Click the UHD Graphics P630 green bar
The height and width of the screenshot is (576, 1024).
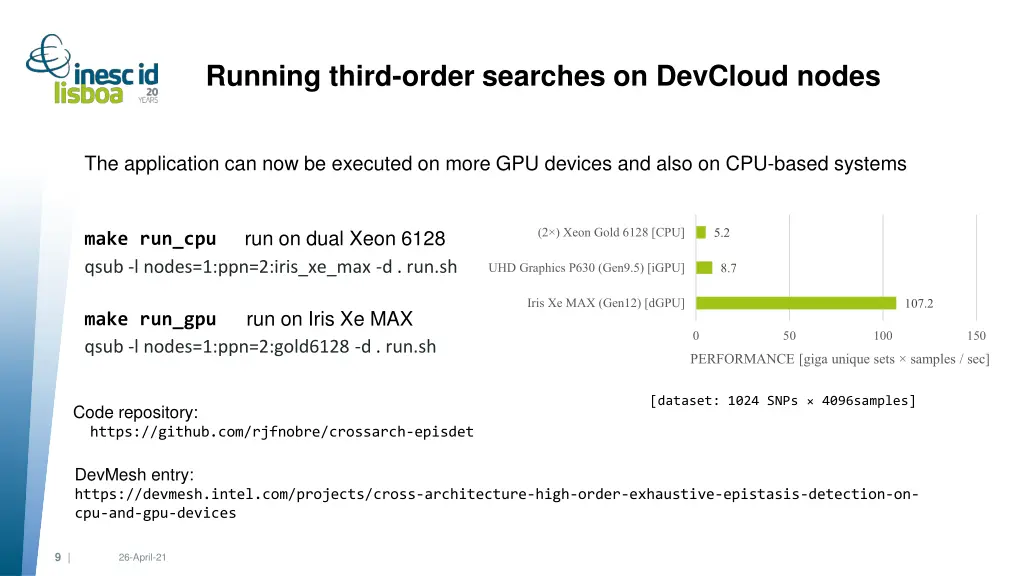(704, 268)
